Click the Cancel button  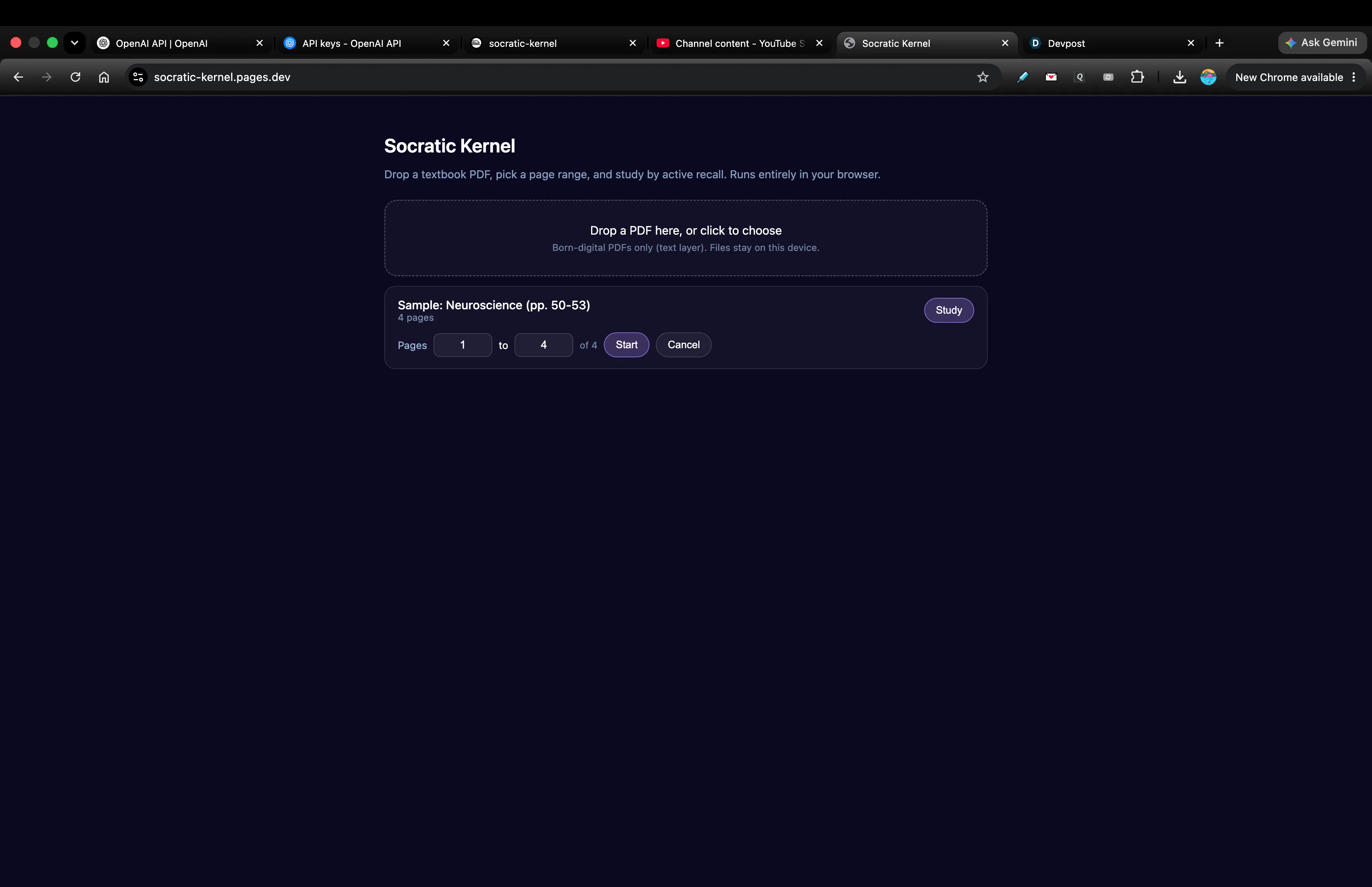click(683, 345)
